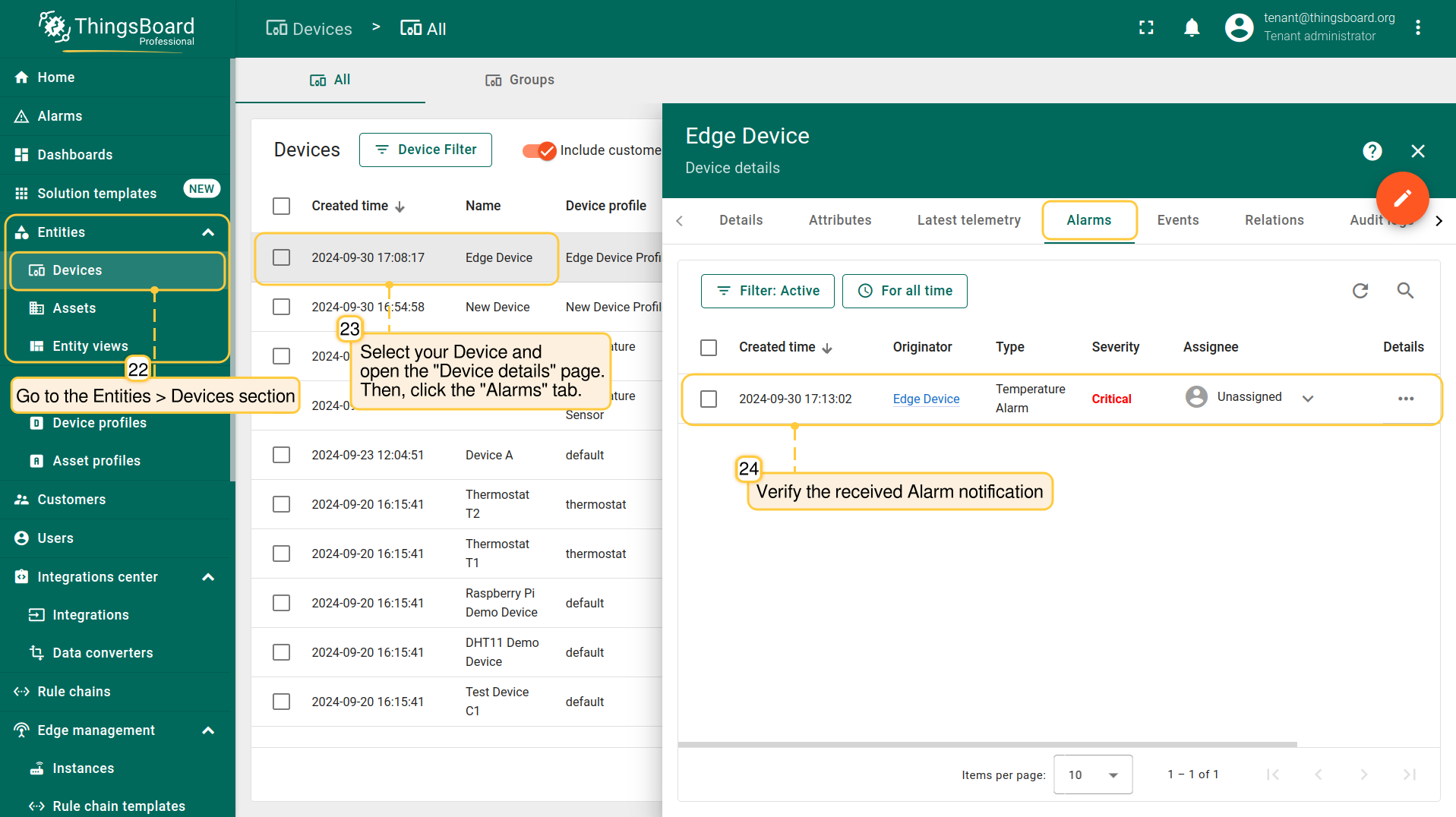Collapse the Entities sidebar section
Viewport: 1456px width, 817px height.
click(x=208, y=232)
